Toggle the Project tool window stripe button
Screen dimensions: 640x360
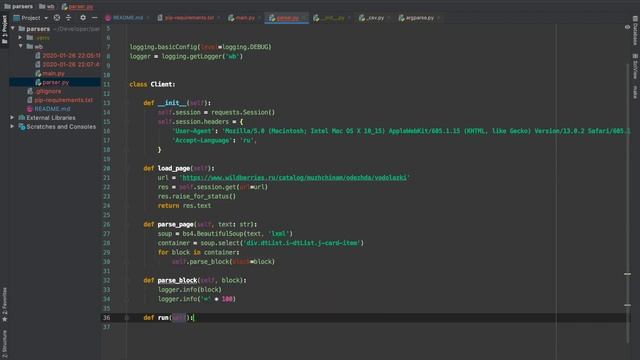4,29
